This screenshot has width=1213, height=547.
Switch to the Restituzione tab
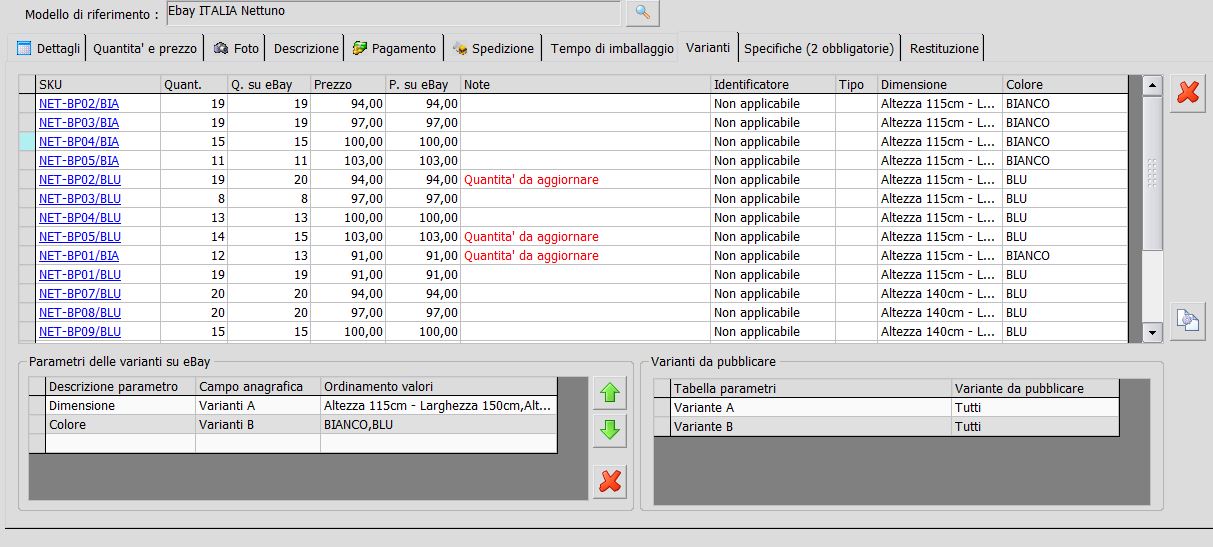[x=944, y=48]
